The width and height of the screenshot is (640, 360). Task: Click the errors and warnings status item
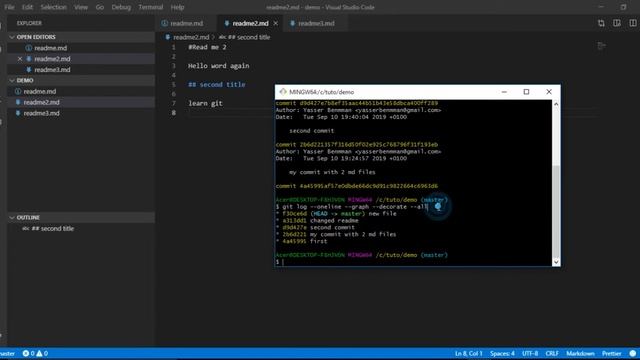point(35,353)
